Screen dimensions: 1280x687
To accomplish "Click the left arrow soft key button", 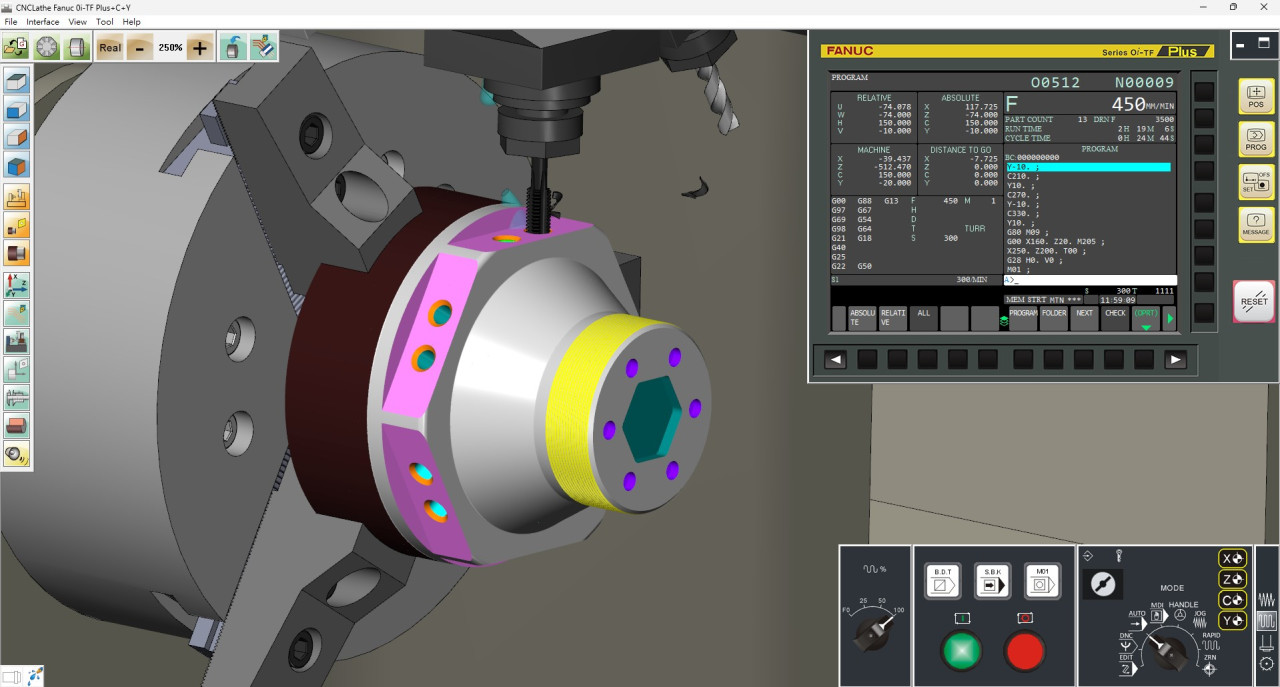I will pos(836,360).
